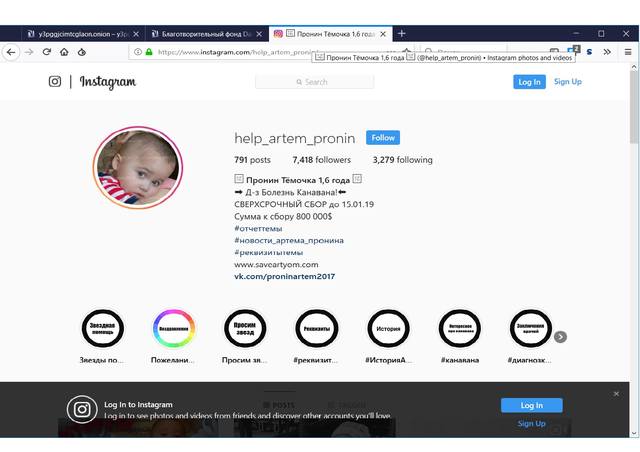This screenshot has height=452, width=640.
Task: Close the y3pggjcimtcglaon.onion tab
Action: (x=136, y=34)
